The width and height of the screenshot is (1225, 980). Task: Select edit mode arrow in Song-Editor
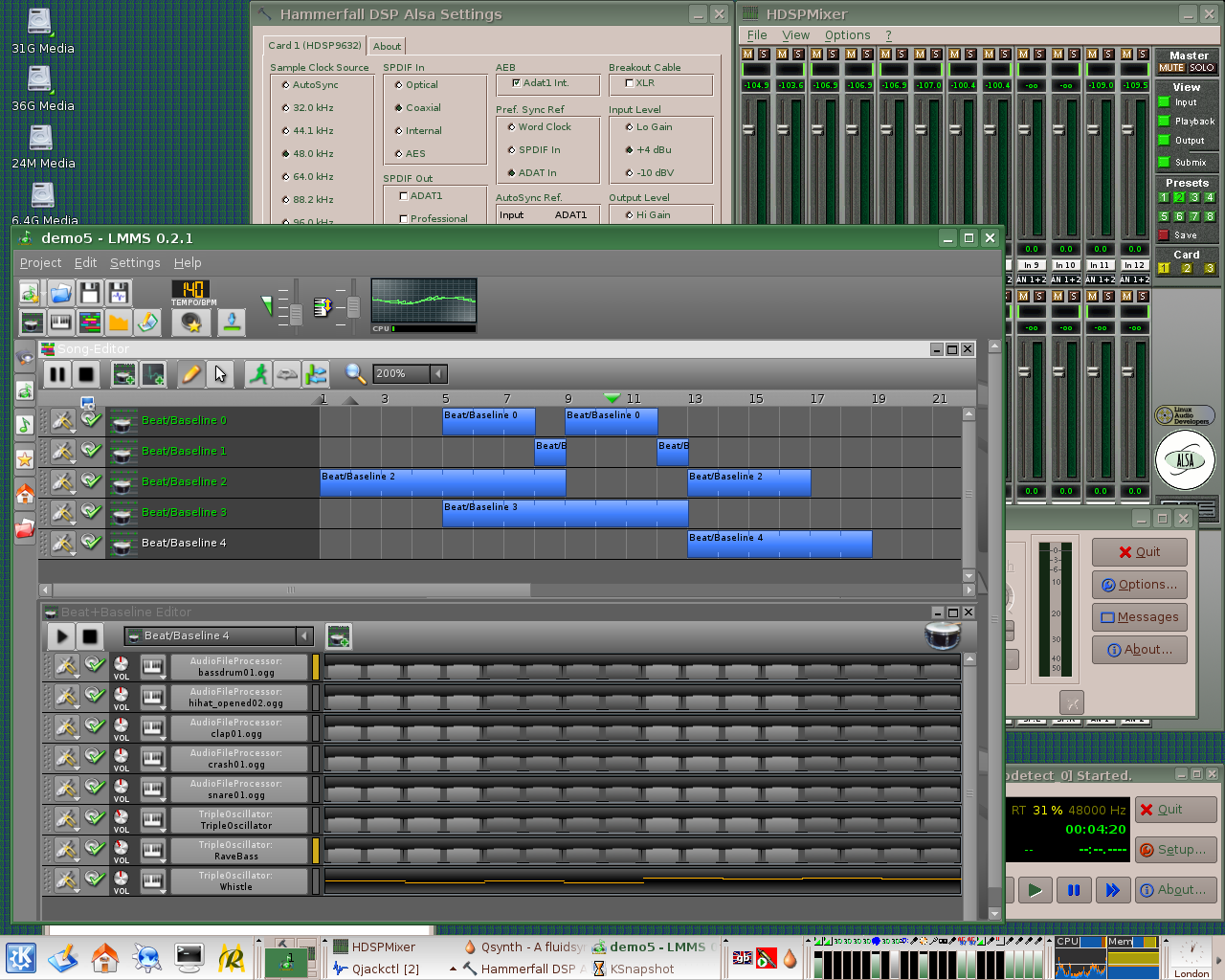[x=220, y=374]
